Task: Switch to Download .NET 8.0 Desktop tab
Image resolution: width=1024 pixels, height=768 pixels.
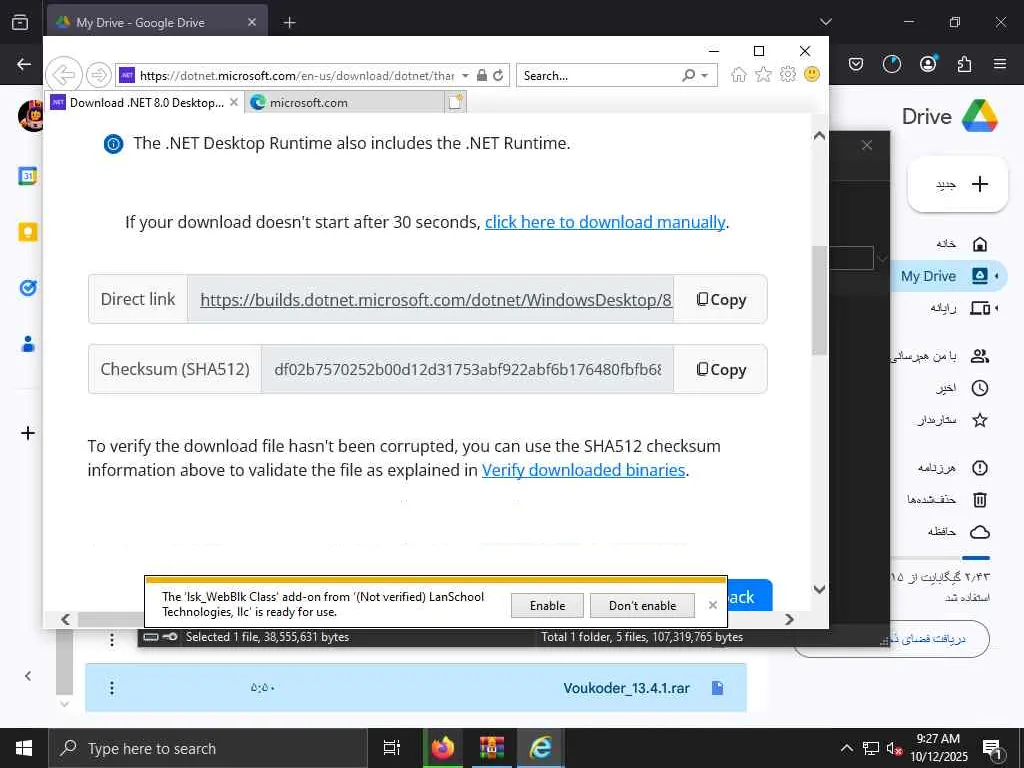Action: (x=145, y=103)
